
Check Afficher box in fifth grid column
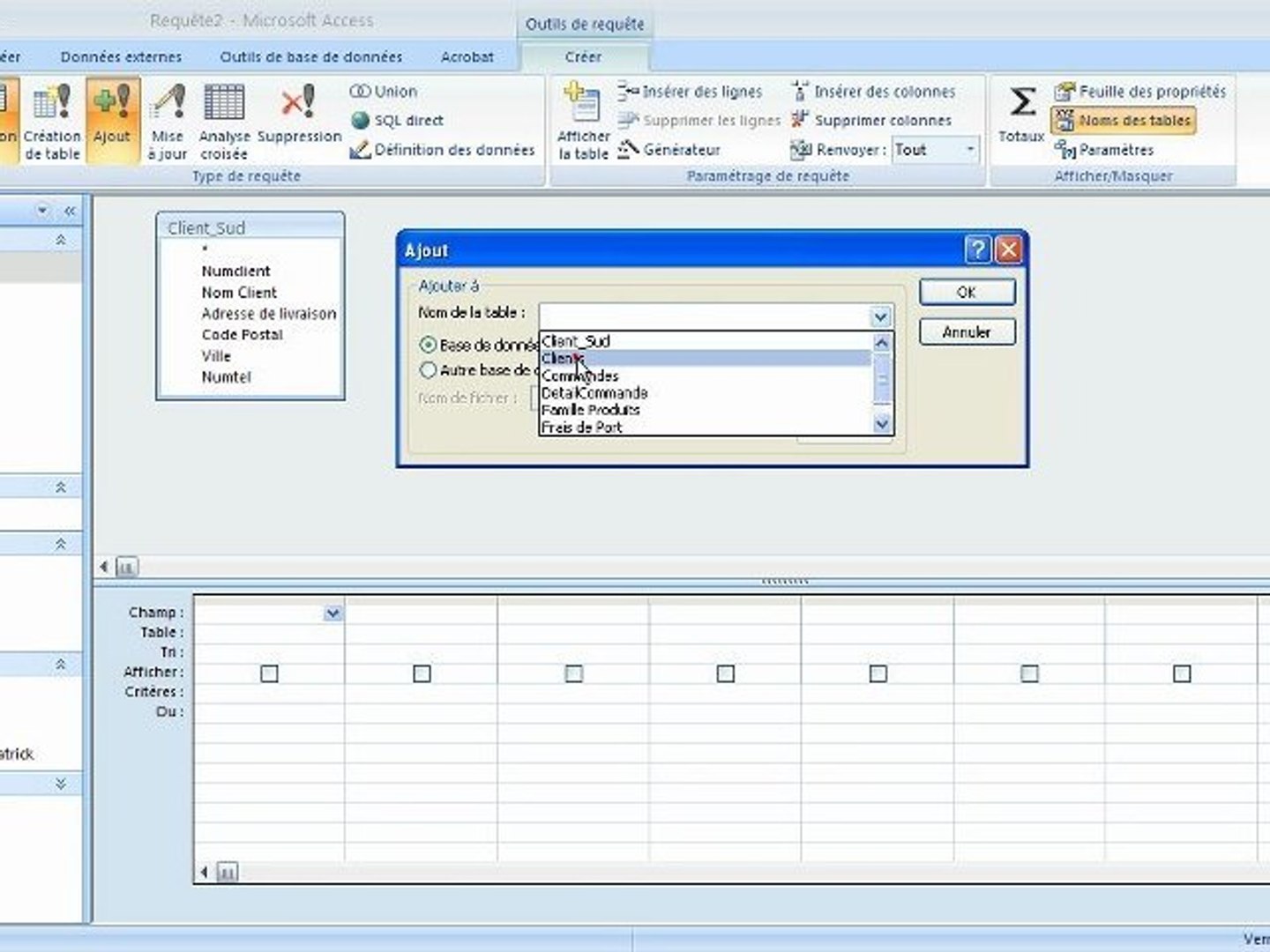click(878, 673)
